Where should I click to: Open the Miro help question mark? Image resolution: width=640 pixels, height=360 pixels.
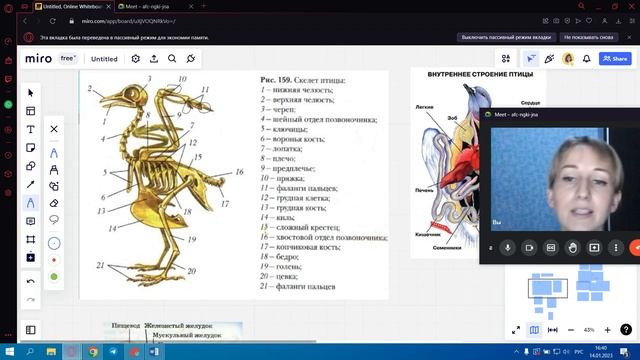point(626,329)
